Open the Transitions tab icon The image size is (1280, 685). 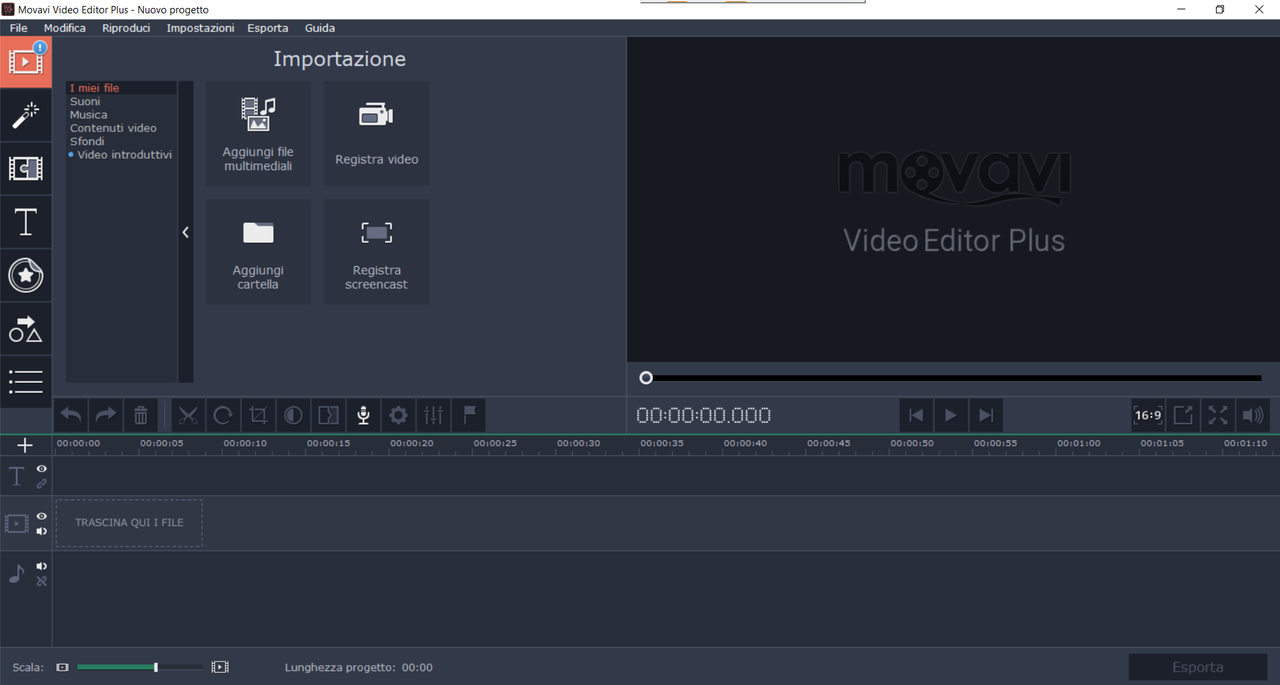(x=25, y=168)
